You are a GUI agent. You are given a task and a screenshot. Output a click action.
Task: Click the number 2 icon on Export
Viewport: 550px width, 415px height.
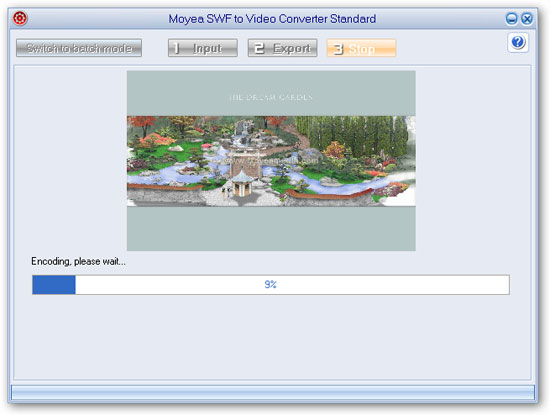click(x=259, y=48)
